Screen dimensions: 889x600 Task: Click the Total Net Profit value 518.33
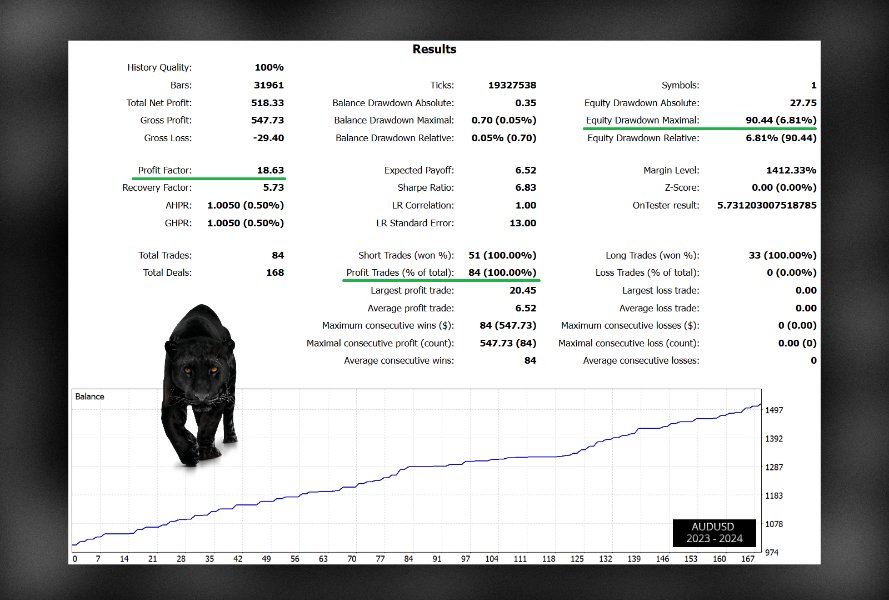[265, 103]
